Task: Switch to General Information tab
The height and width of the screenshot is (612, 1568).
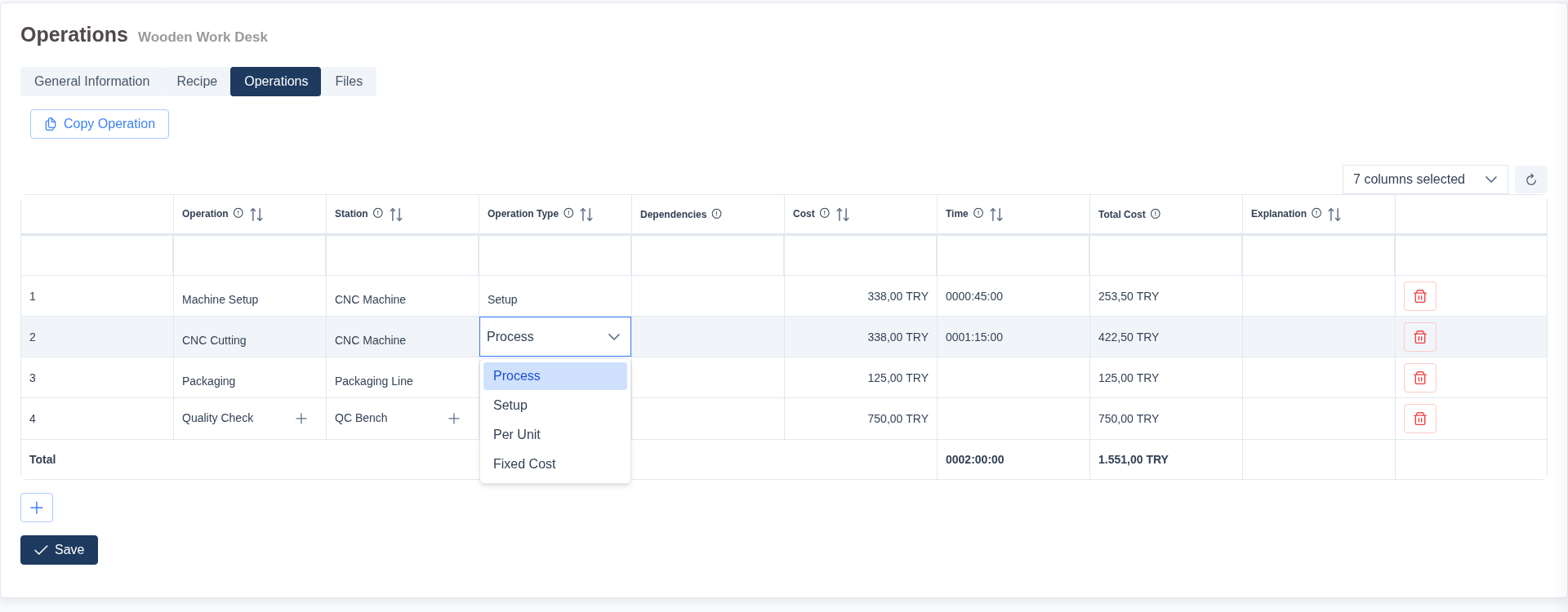Action: click(91, 82)
